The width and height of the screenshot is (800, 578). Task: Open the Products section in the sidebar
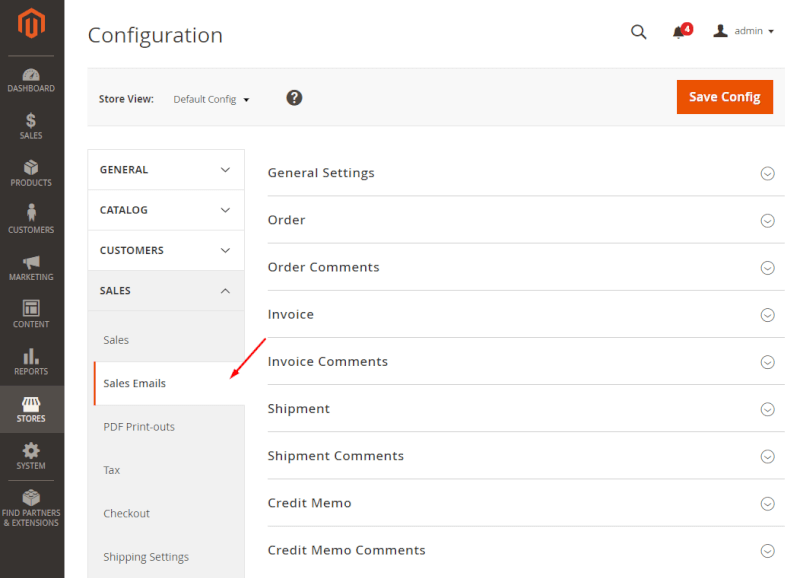tap(31, 170)
